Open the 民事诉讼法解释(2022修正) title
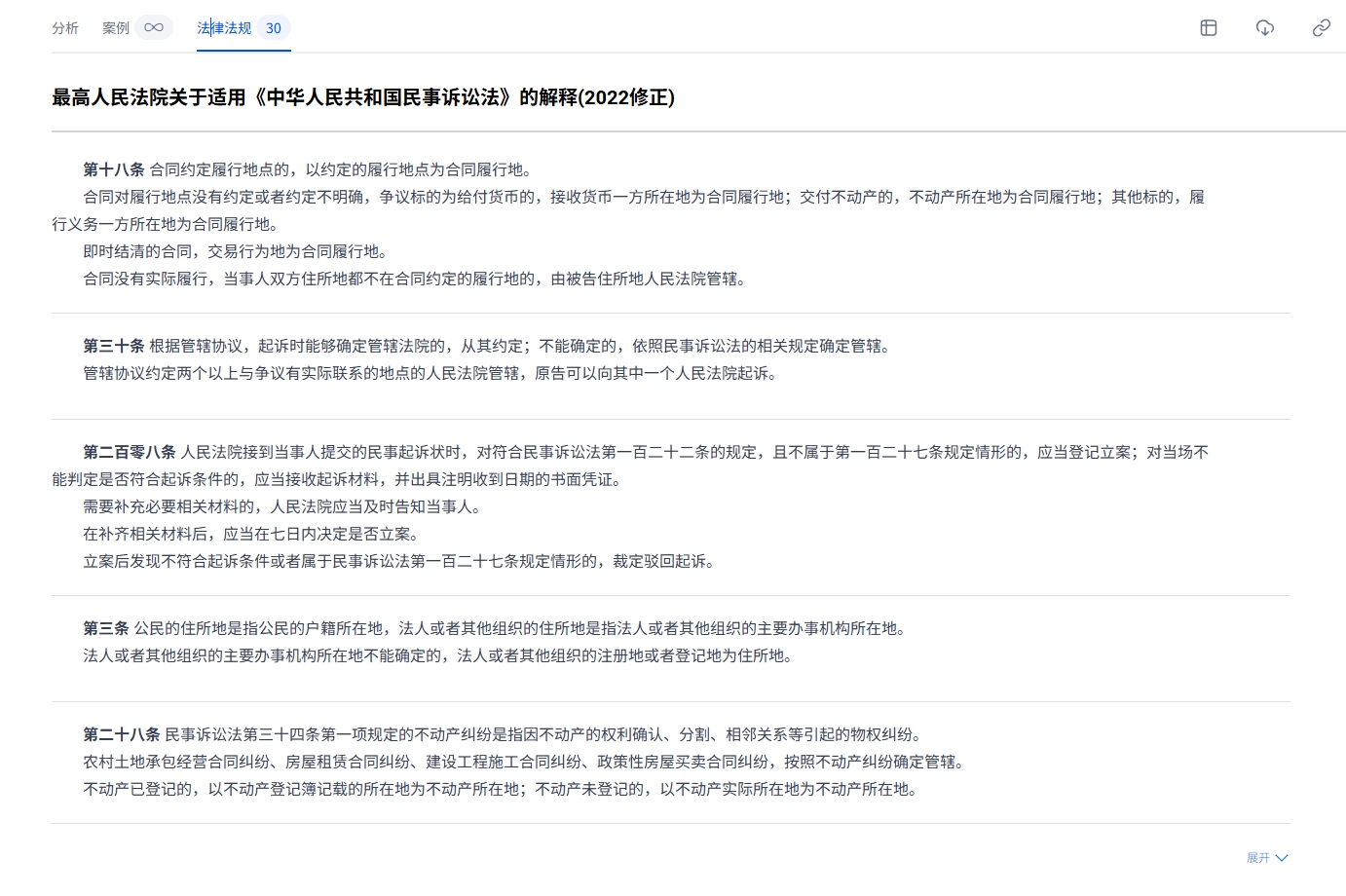Screen dimensions: 1346x896 pyautogui.click(x=363, y=97)
